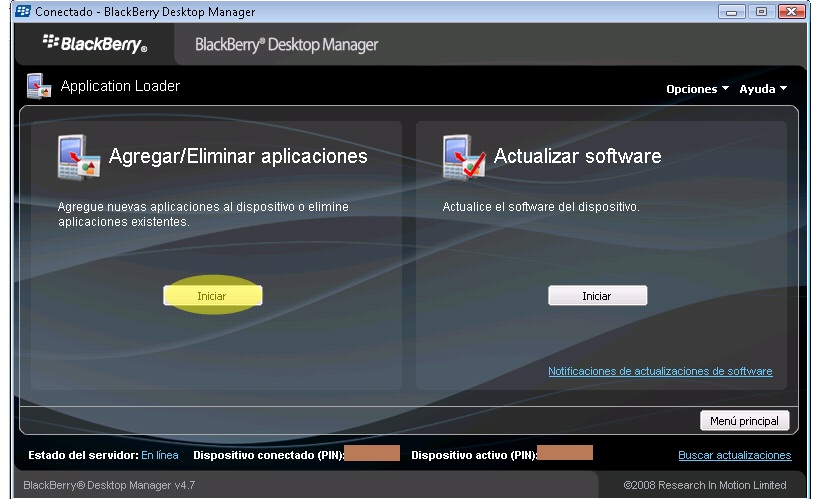Close the BlackBerry Desktop Manager window
The width and height of the screenshot is (819, 499).
coord(791,11)
